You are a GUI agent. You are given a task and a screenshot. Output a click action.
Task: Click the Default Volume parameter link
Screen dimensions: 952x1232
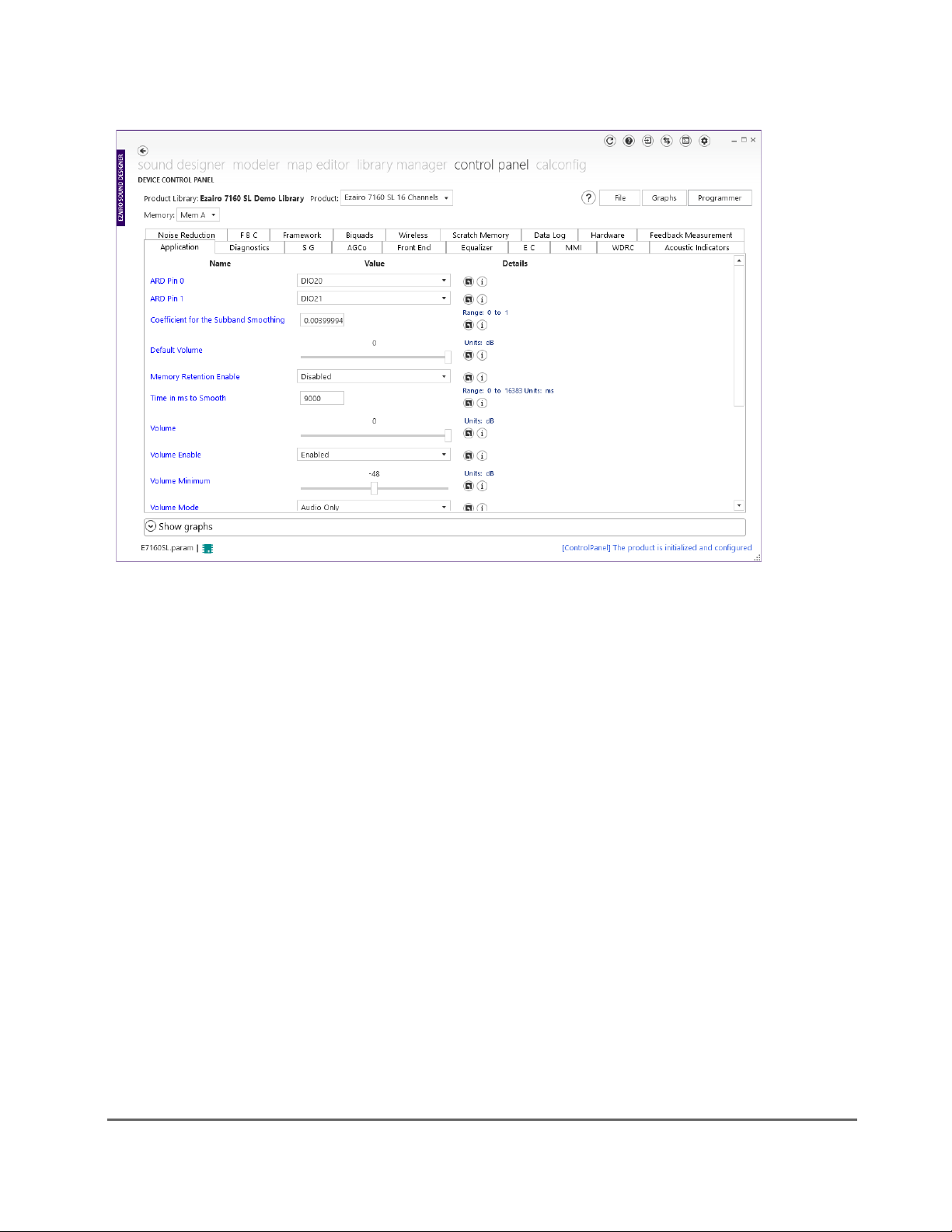coord(176,350)
